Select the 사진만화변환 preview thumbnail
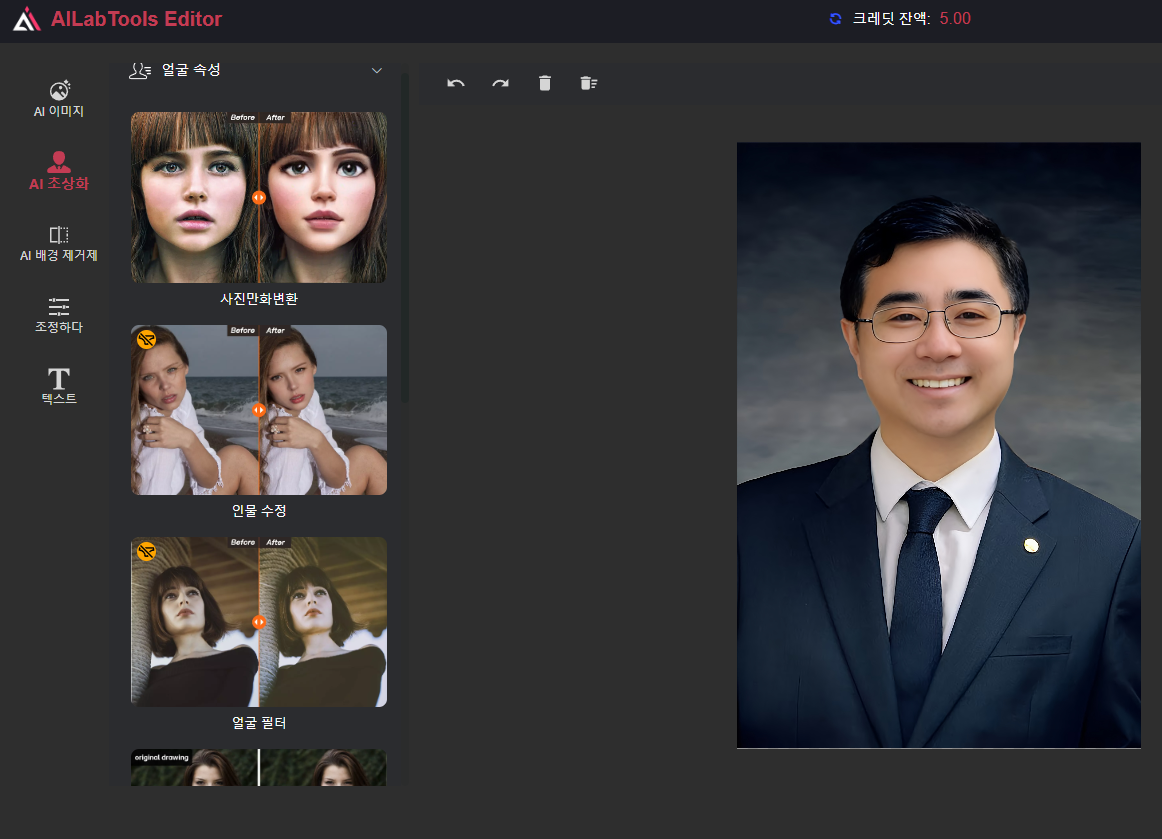 pos(259,197)
